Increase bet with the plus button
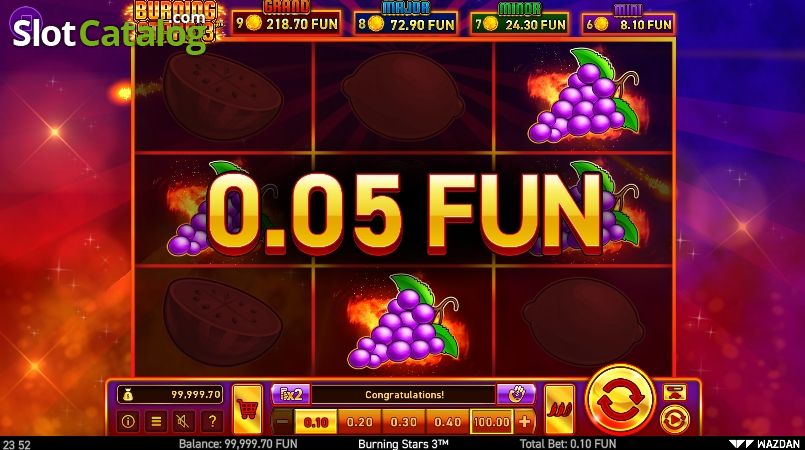This screenshot has height=450, width=805. point(524,422)
